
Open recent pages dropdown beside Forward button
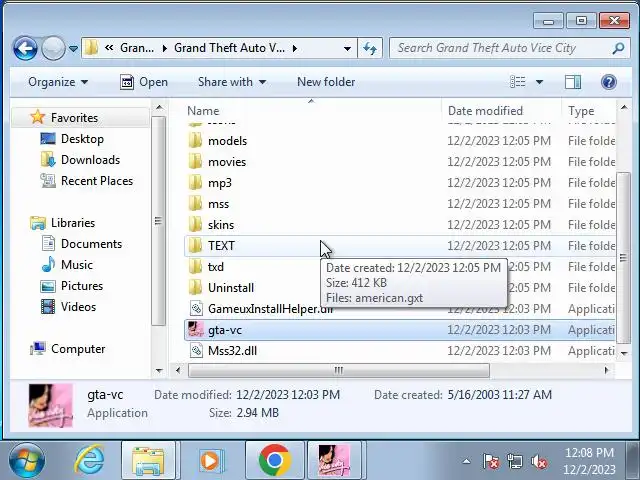click(73, 49)
